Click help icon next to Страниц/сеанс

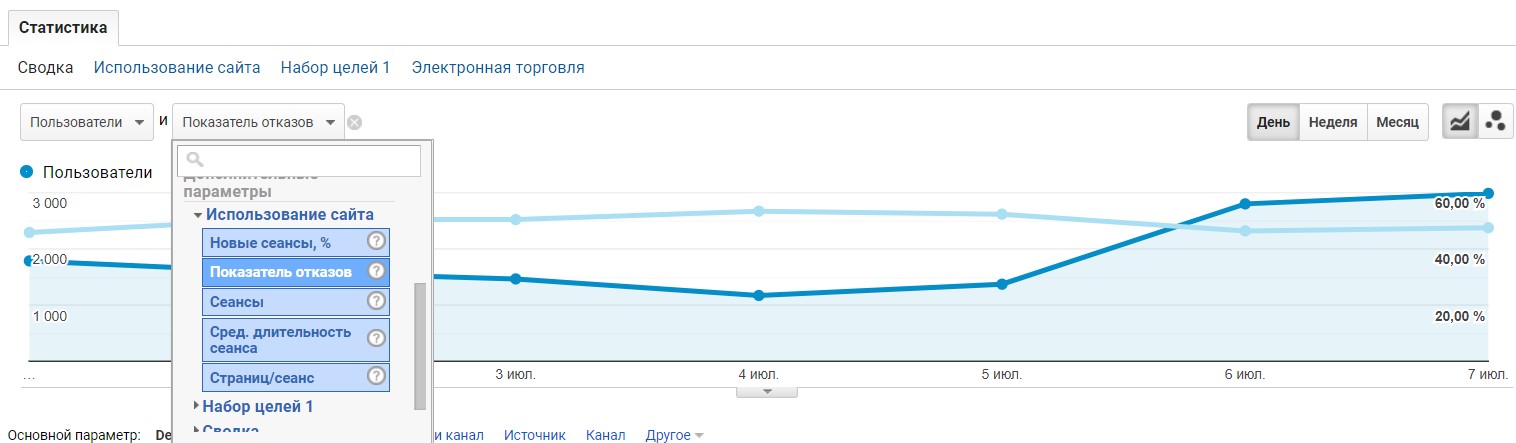[x=376, y=377]
